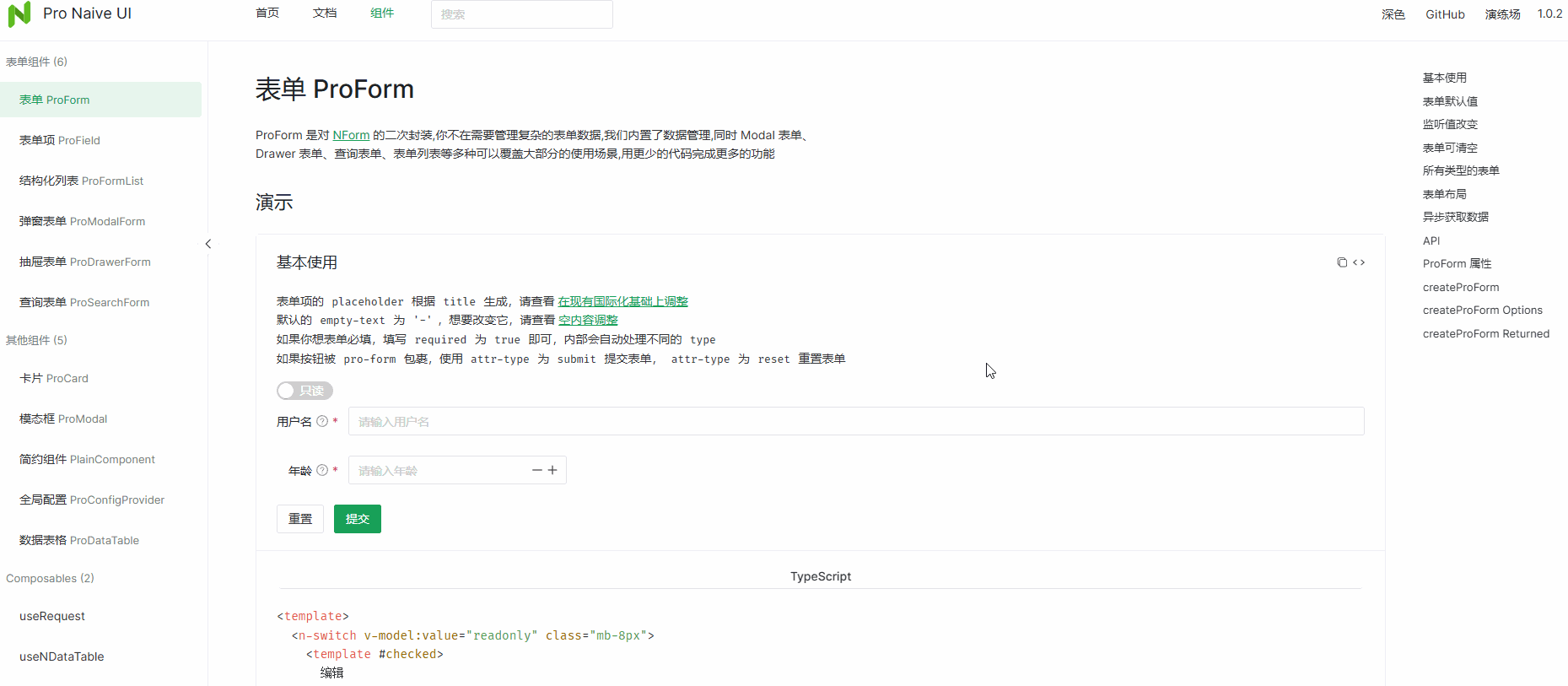Decrease the 年龄 value with minus
Screen dimensions: 1568x686
[537, 470]
